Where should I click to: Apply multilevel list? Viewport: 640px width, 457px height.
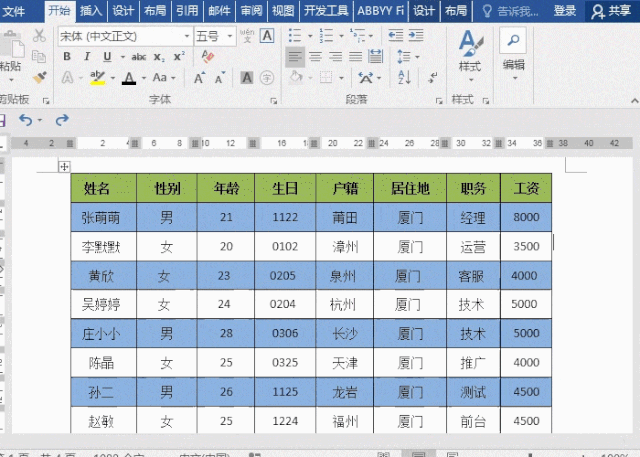(x=358, y=35)
